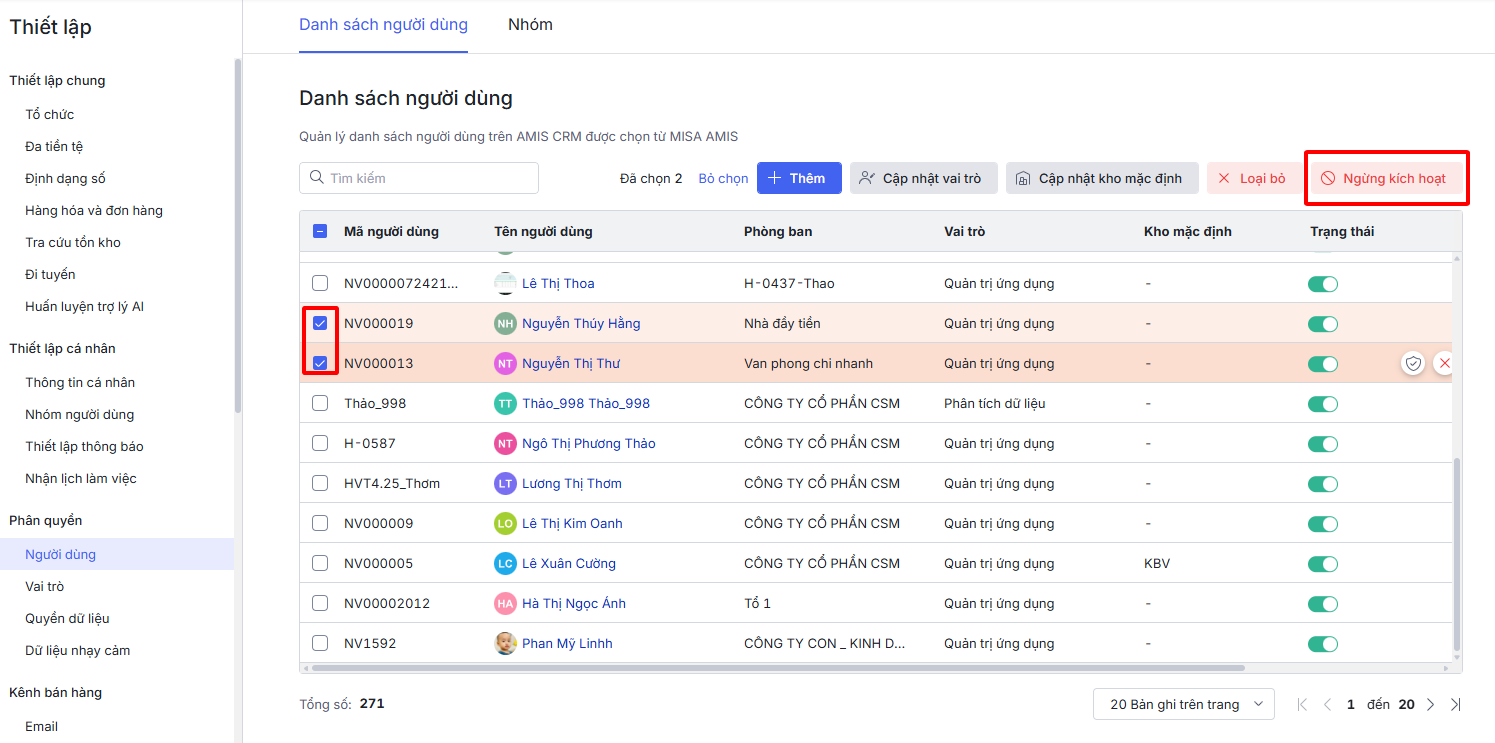The width and height of the screenshot is (1495, 743).
Task: Click Phan Mỹ Linhh's avatar photo
Action: (506, 643)
